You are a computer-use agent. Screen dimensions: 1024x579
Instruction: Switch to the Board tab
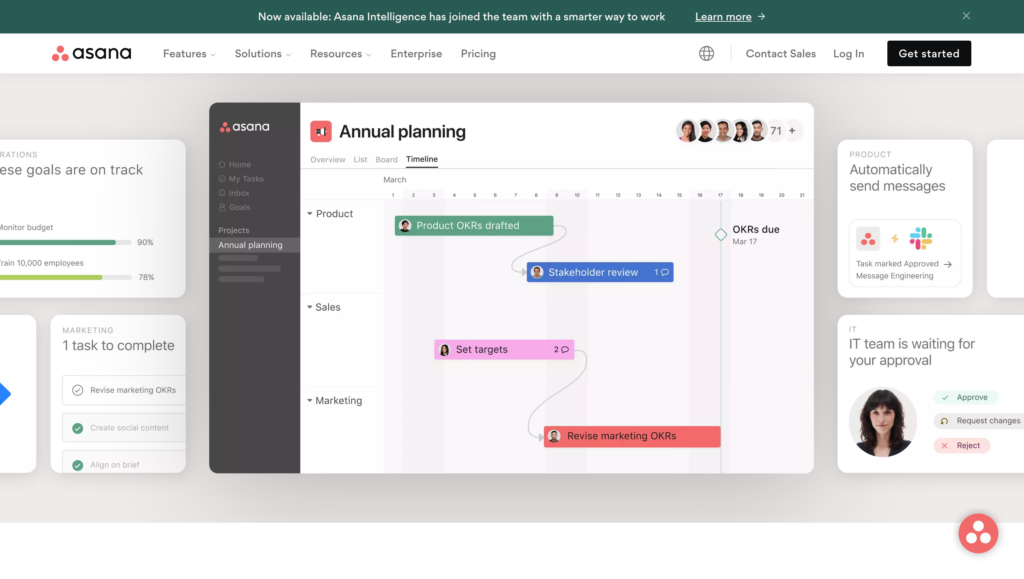pyautogui.click(x=387, y=159)
